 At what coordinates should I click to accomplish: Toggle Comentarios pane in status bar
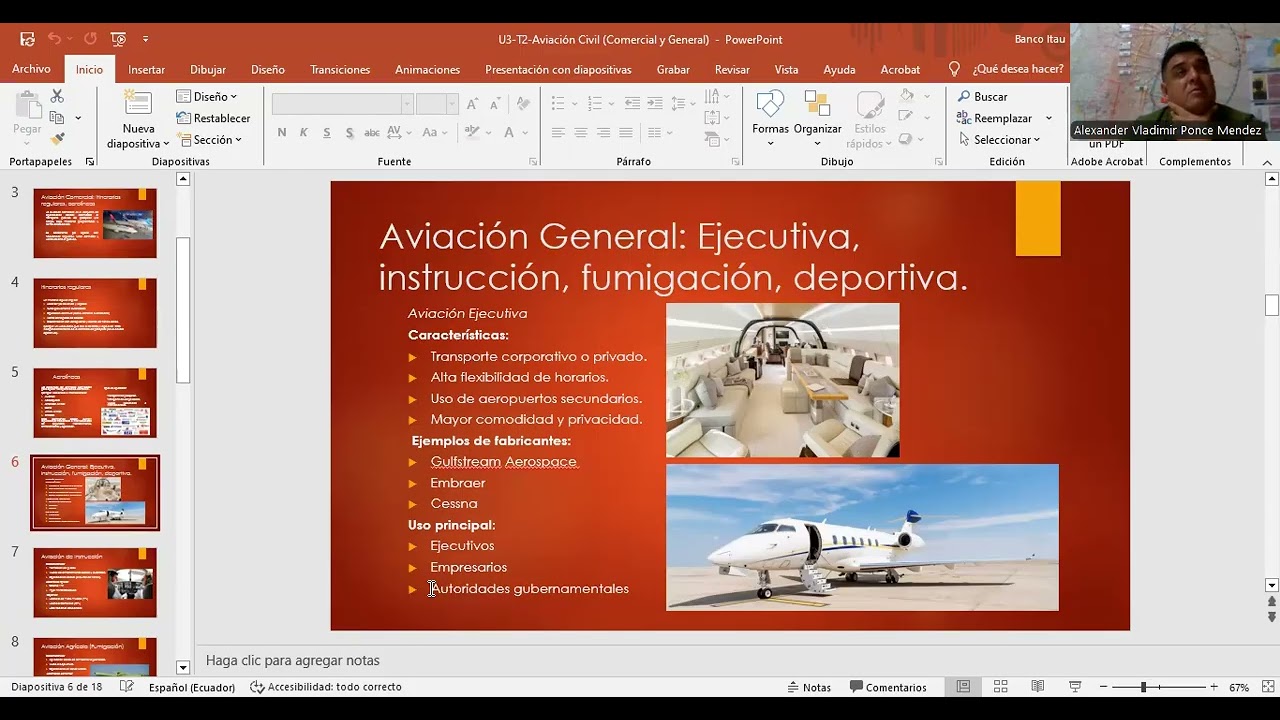click(x=888, y=687)
